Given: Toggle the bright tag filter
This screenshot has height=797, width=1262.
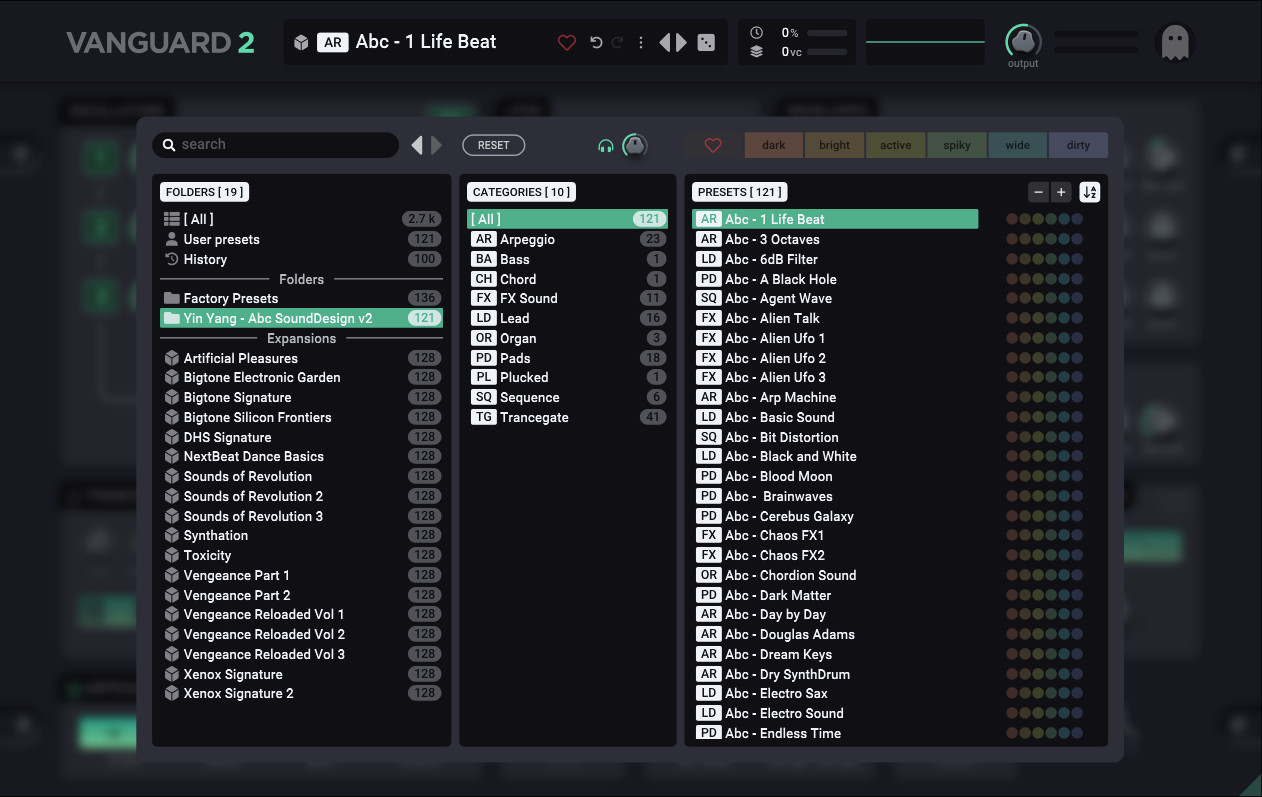Looking at the screenshot, I should pos(835,145).
